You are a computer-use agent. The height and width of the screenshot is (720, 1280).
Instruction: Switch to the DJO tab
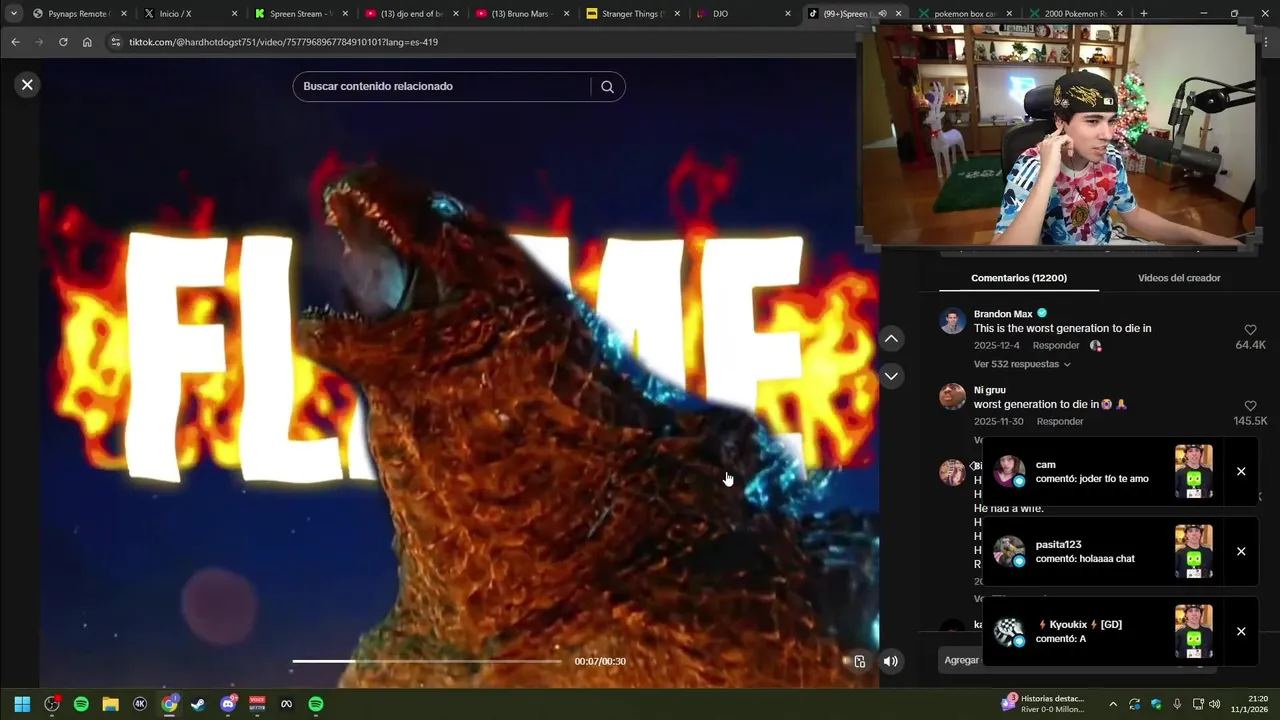pyautogui.click(x=743, y=14)
